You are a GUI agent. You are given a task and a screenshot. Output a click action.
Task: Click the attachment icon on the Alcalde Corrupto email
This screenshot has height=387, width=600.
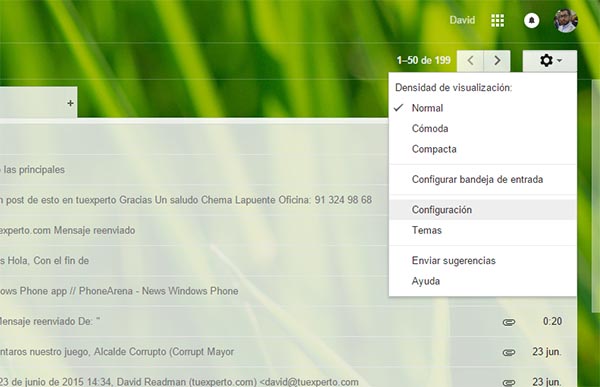(509, 353)
